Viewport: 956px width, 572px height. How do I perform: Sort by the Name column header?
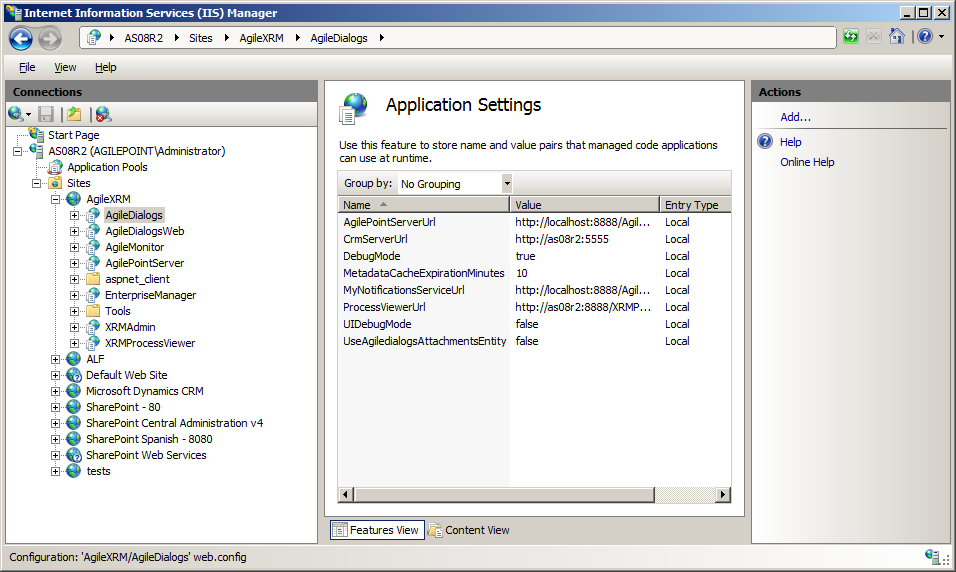pyautogui.click(x=424, y=205)
